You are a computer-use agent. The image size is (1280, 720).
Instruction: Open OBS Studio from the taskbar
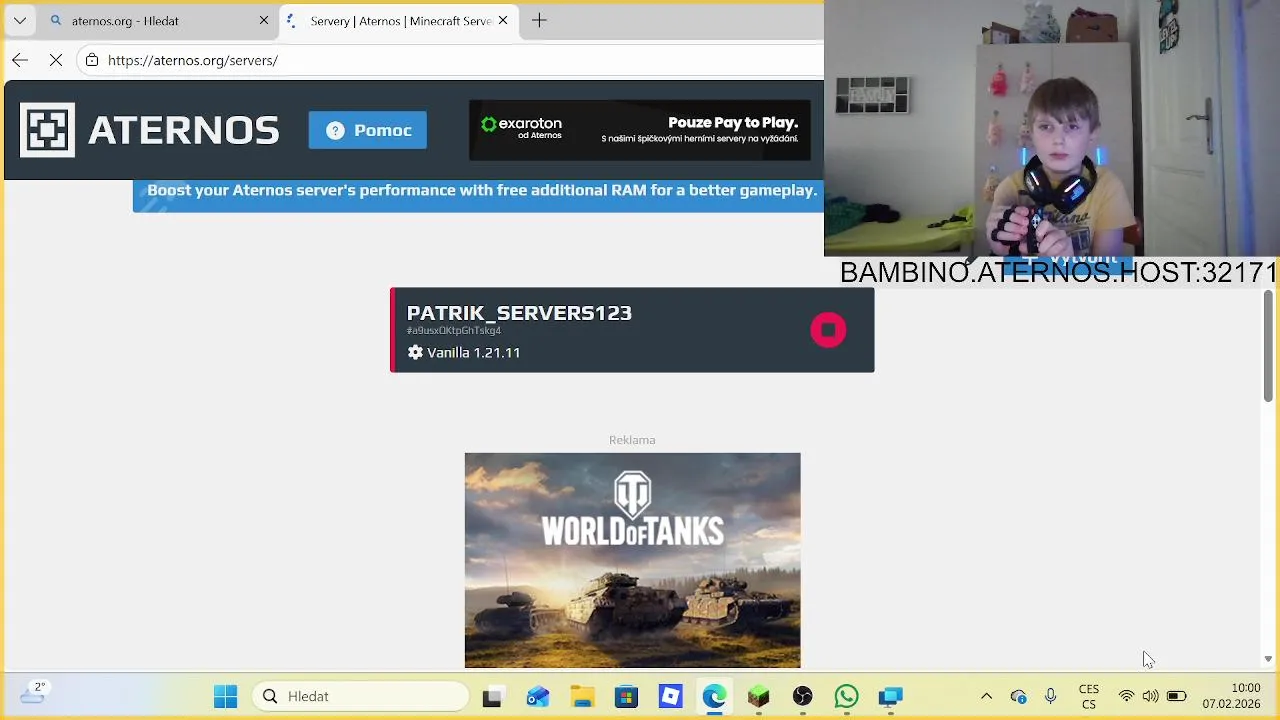(x=802, y=696)
